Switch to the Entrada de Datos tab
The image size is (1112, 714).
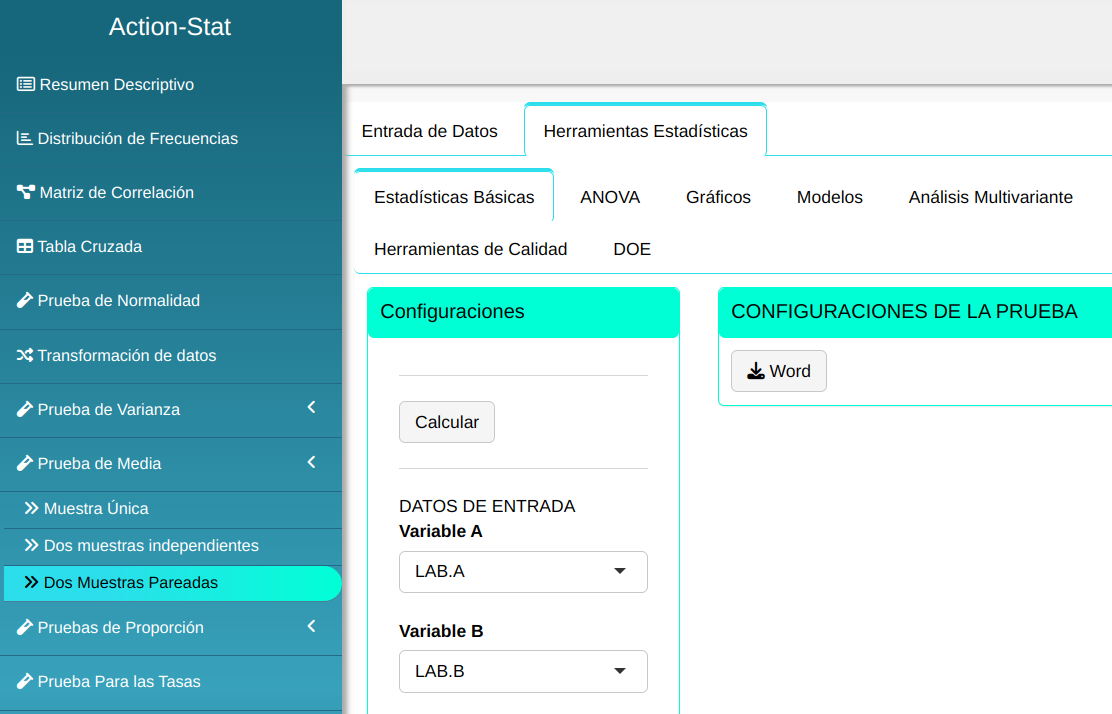click(x=429, y=131)
